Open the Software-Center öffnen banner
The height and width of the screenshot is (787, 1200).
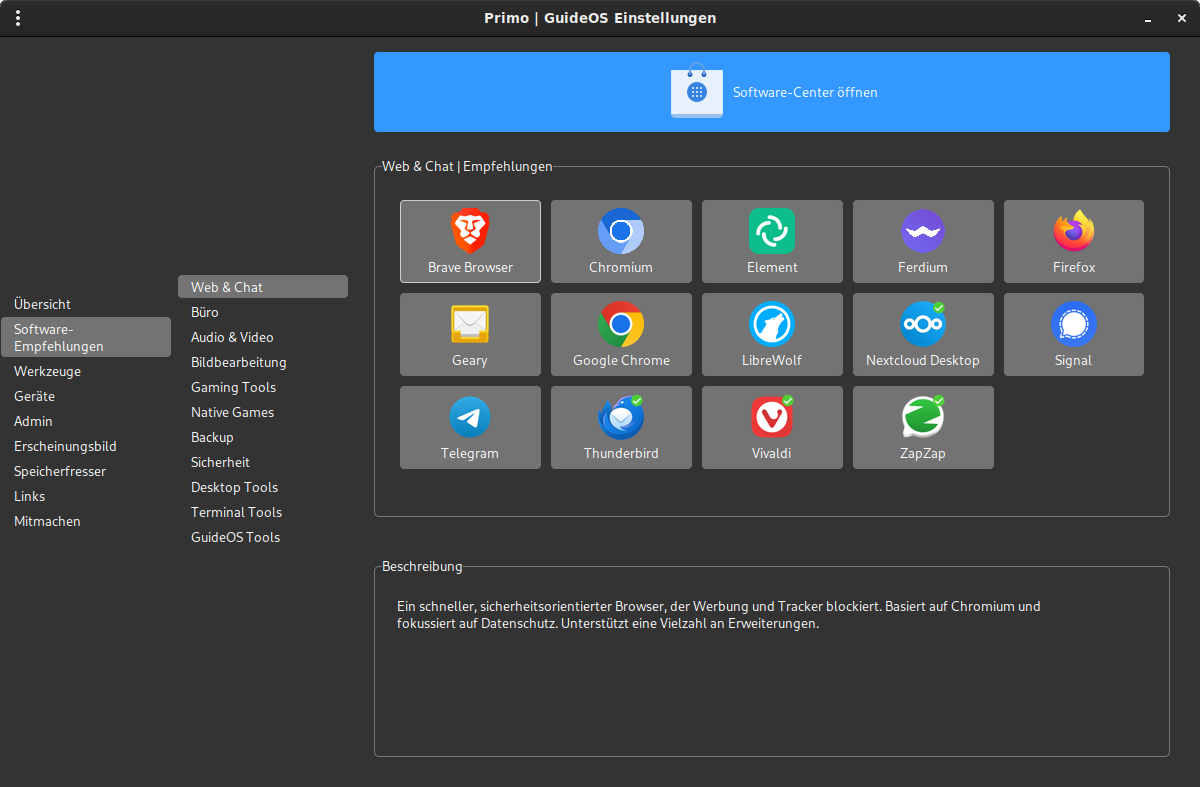click(772, 92)
